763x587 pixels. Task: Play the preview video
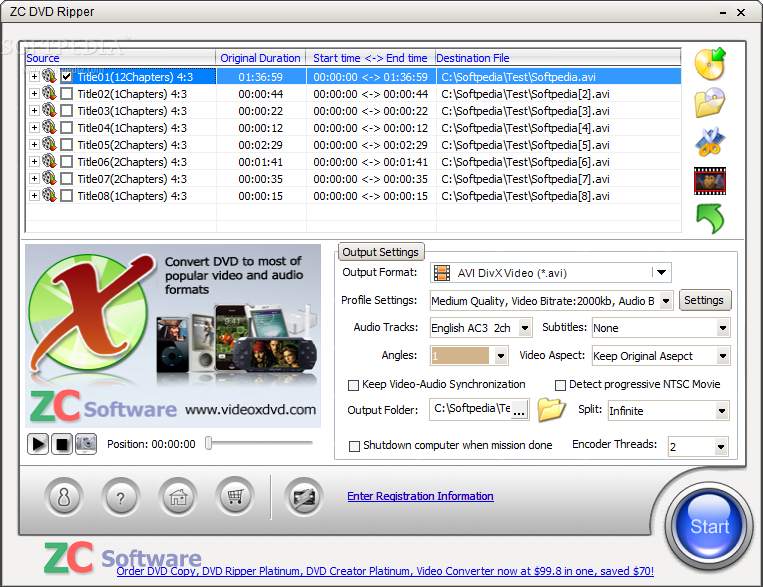pos(38,444)
